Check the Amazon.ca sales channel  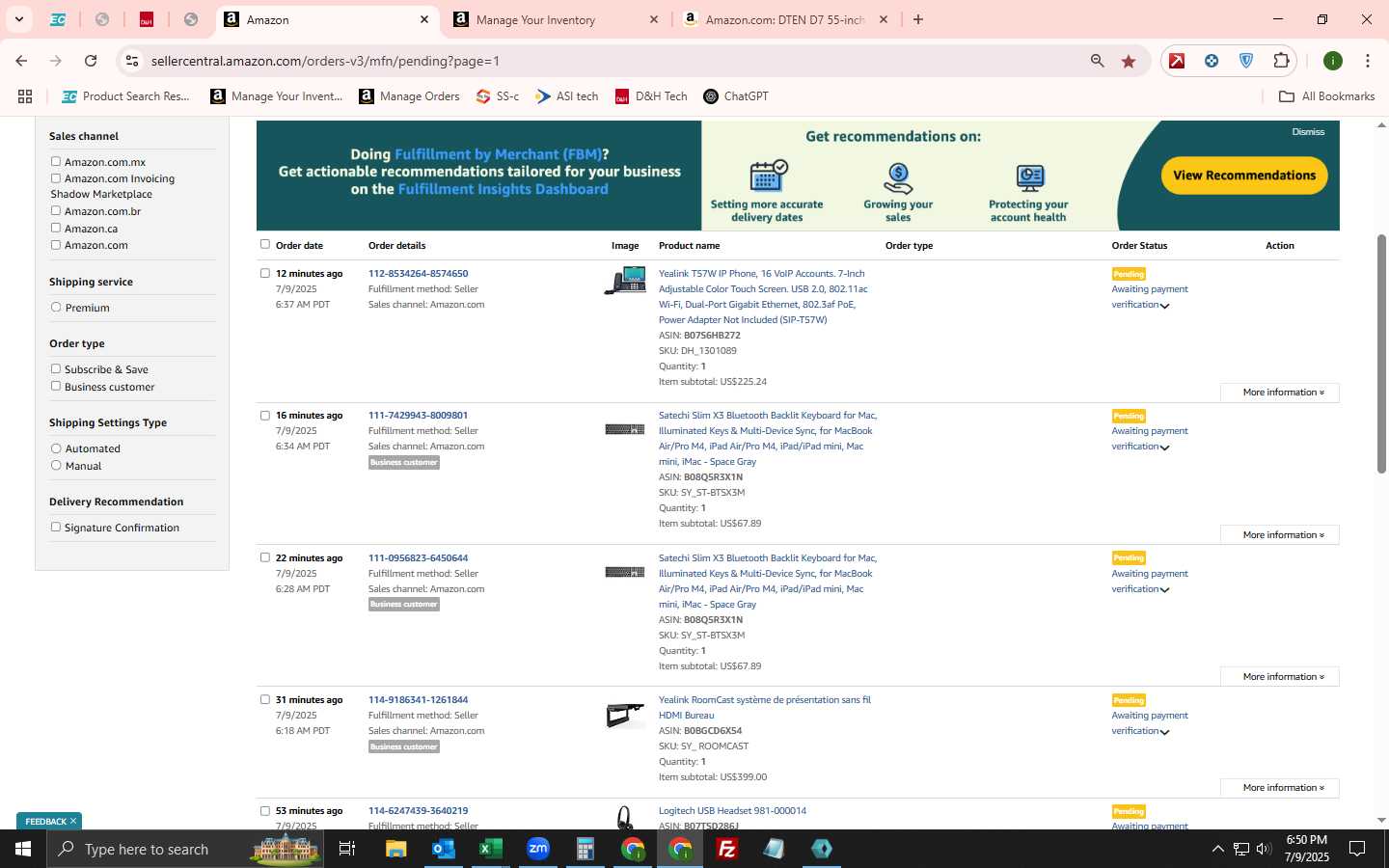point(56,229)
